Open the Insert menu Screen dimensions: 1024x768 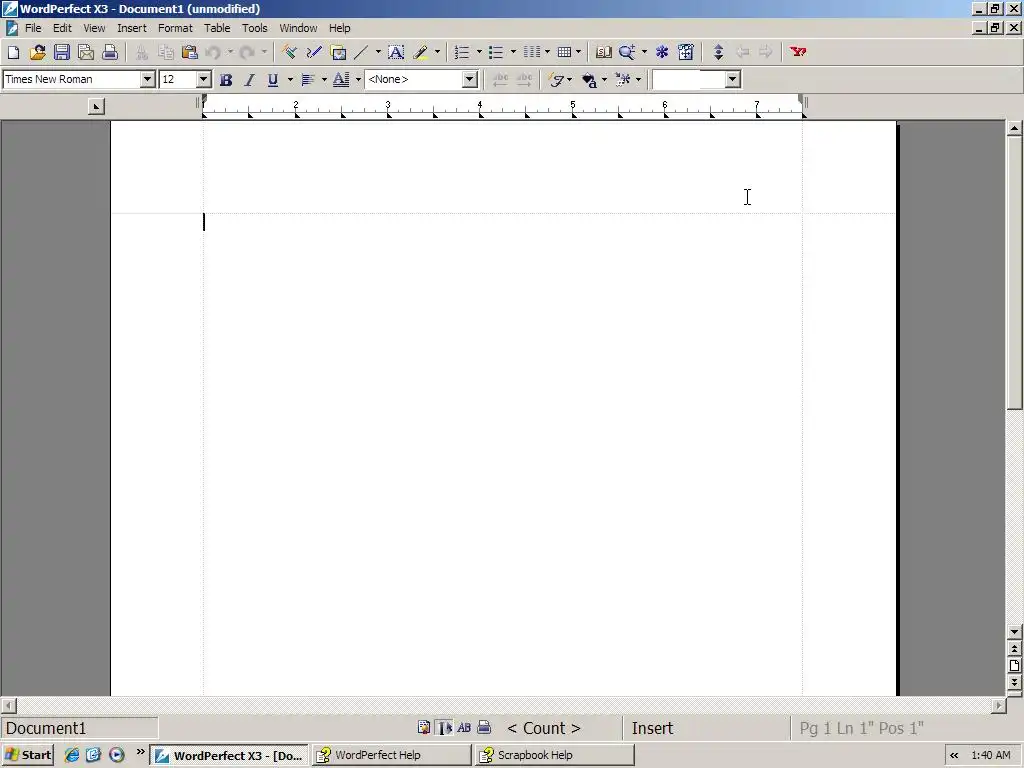[x=132, y=28]
